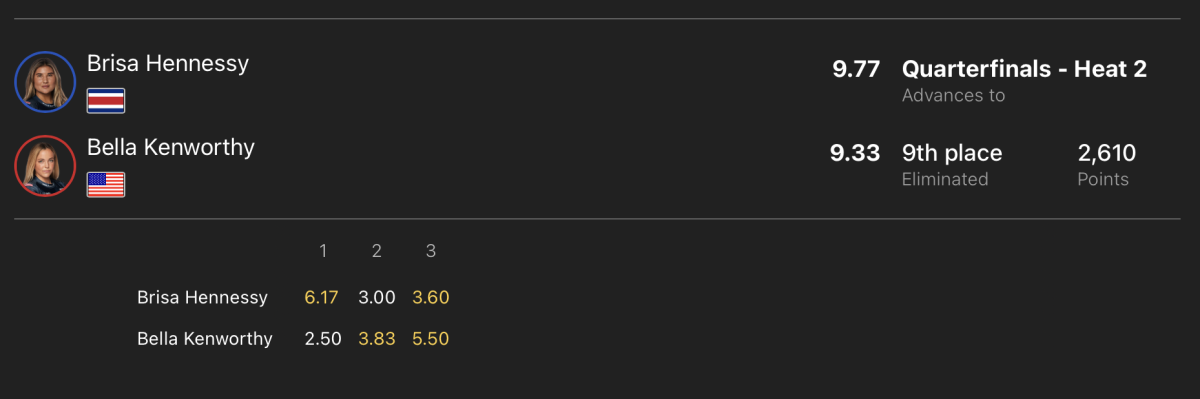The height and width of the screenshot is (399, 1200).
Task: Click Brisa Hennessy's 3.00 wave score
Action: [377, 297]
